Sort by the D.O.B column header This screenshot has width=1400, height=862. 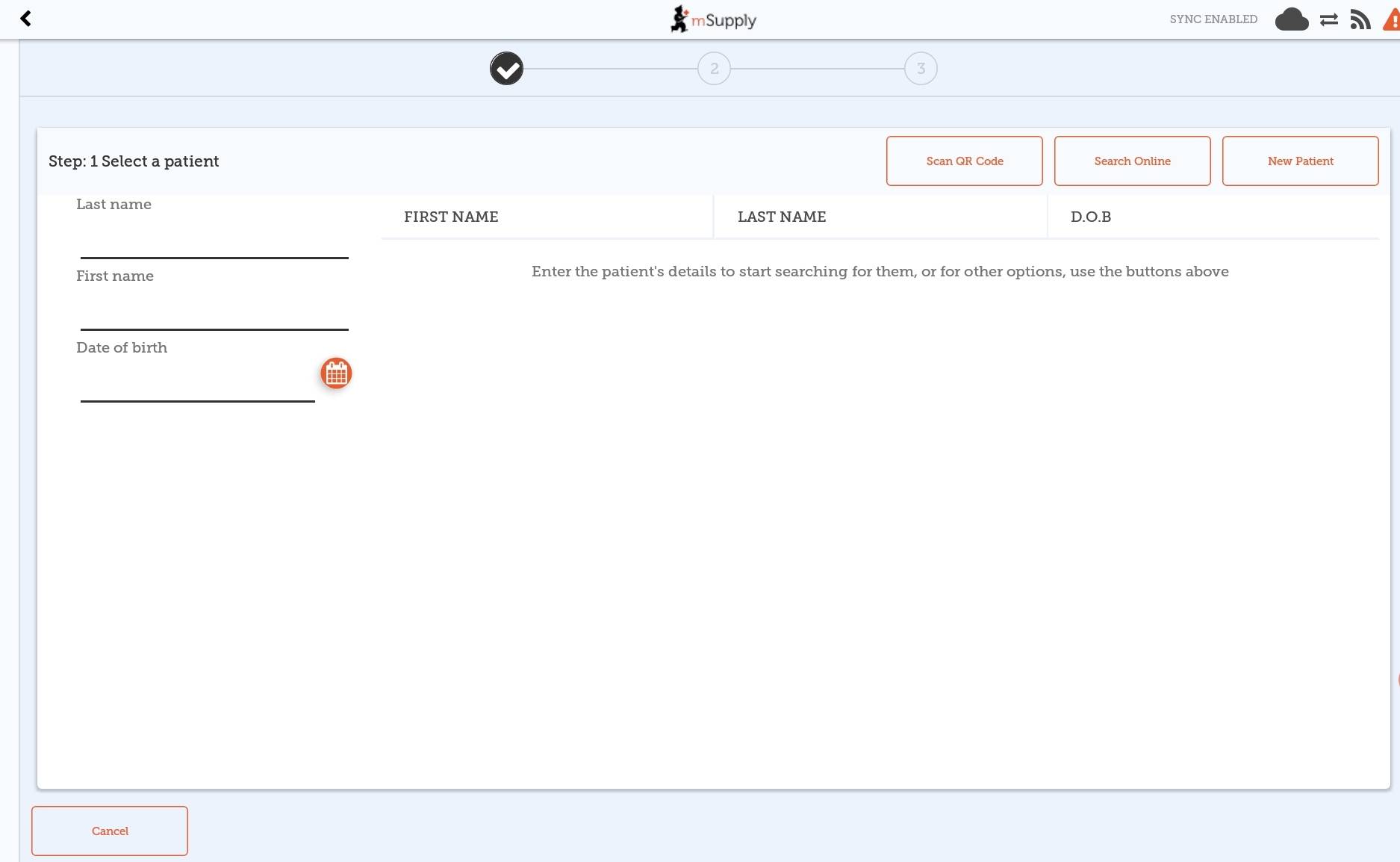pos(1091,217)
